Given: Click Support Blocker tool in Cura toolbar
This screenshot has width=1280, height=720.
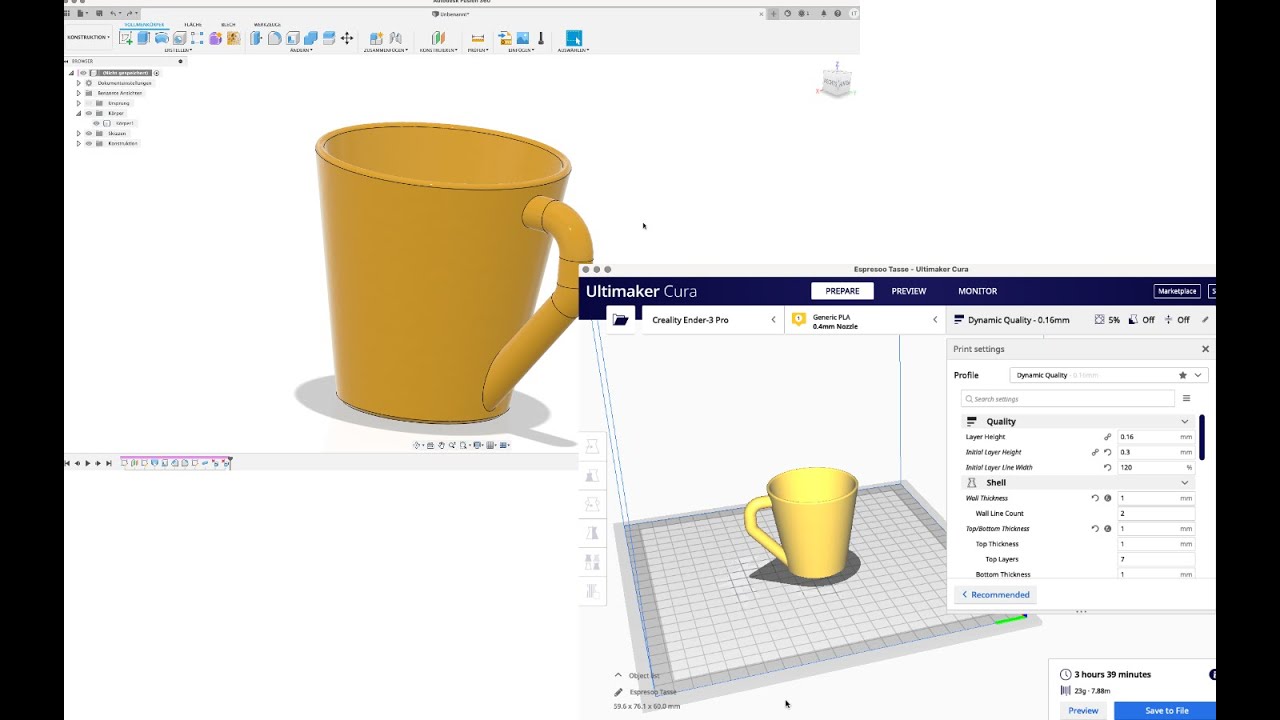Looking at the screenshot, I should [x=592, y=591].
